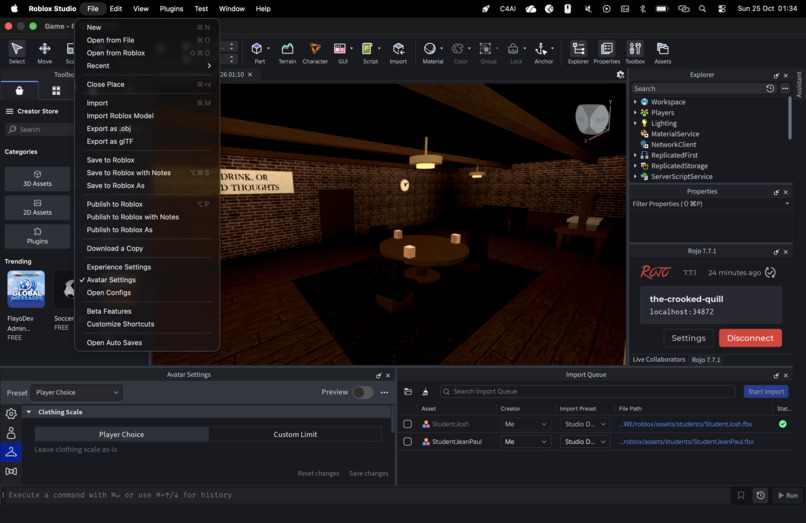Open Explorer more options ellipsis
The width and height of the screenshot is (806, 523).
click(785, 88)
